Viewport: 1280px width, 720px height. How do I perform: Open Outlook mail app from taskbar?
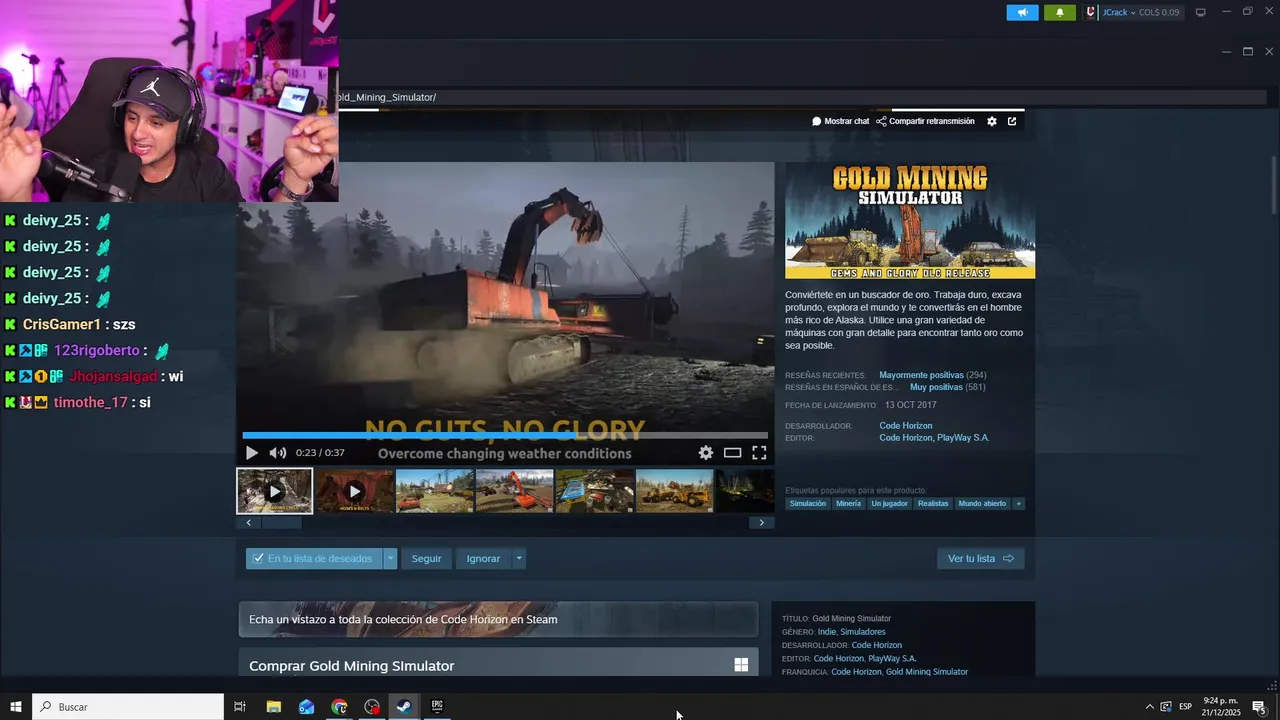[x=306, y=707]
